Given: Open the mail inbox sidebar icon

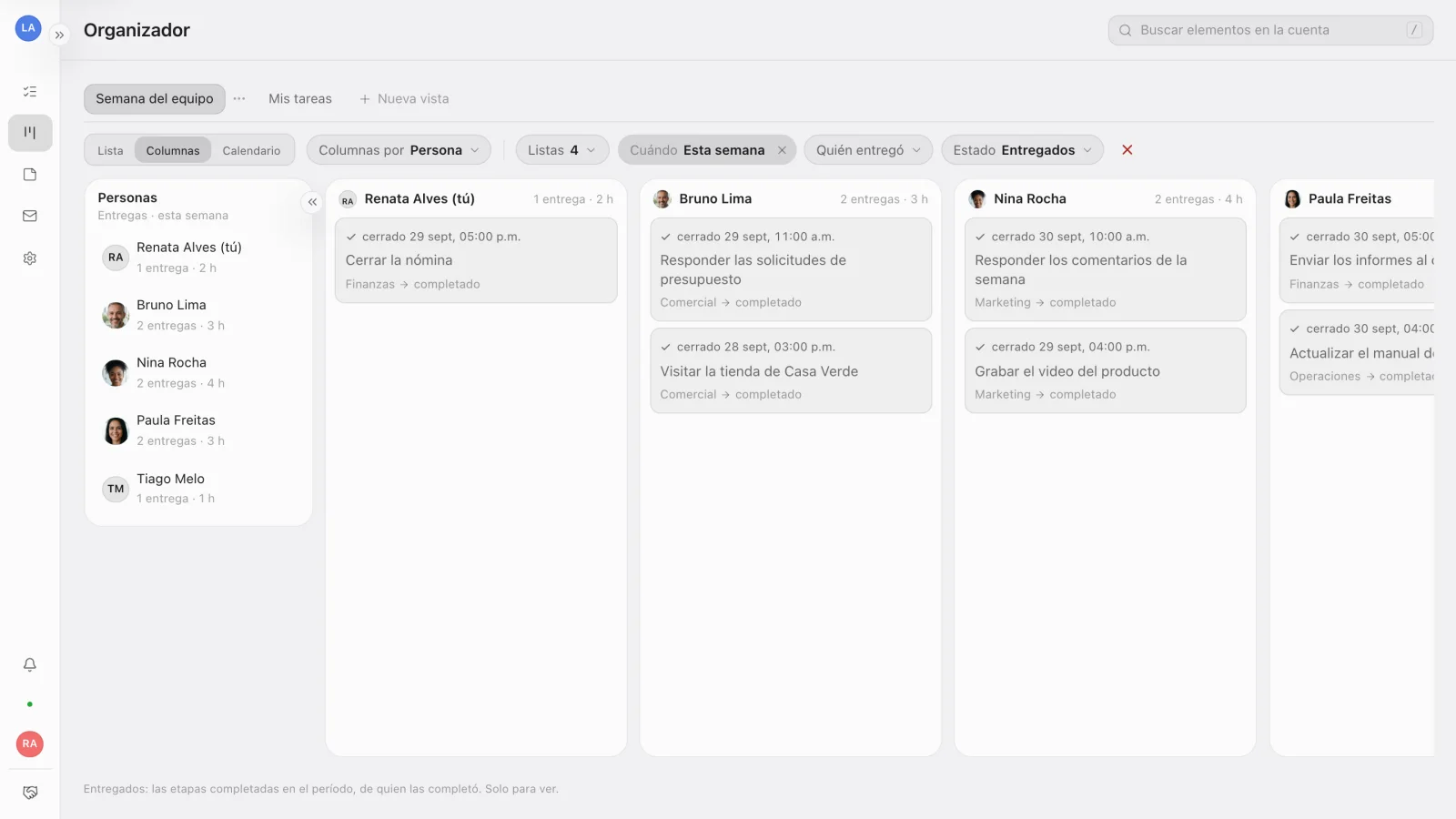Looking at the screenshot, I should click(30, 217).
